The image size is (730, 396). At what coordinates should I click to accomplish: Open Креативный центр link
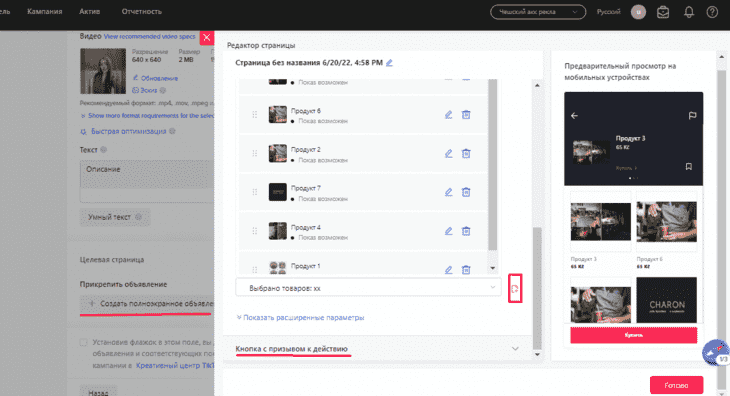[x=175, y=366]
